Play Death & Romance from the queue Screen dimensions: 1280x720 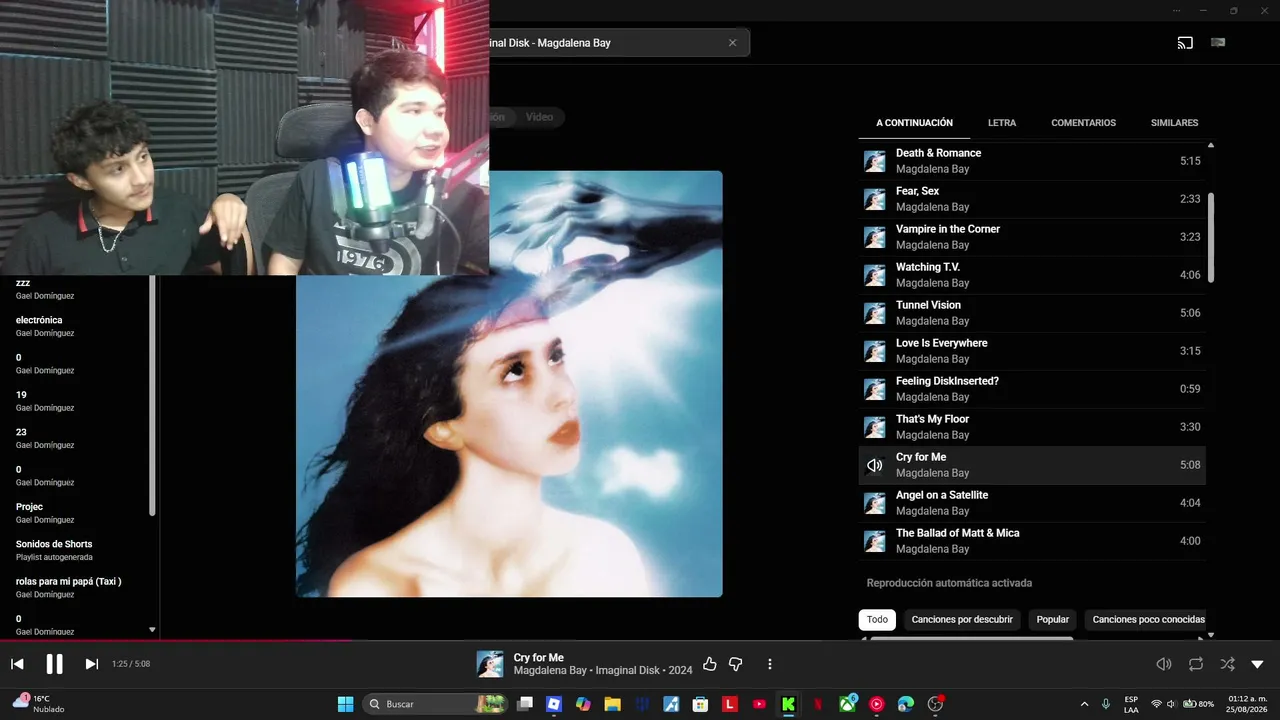tap(1032, 161)
